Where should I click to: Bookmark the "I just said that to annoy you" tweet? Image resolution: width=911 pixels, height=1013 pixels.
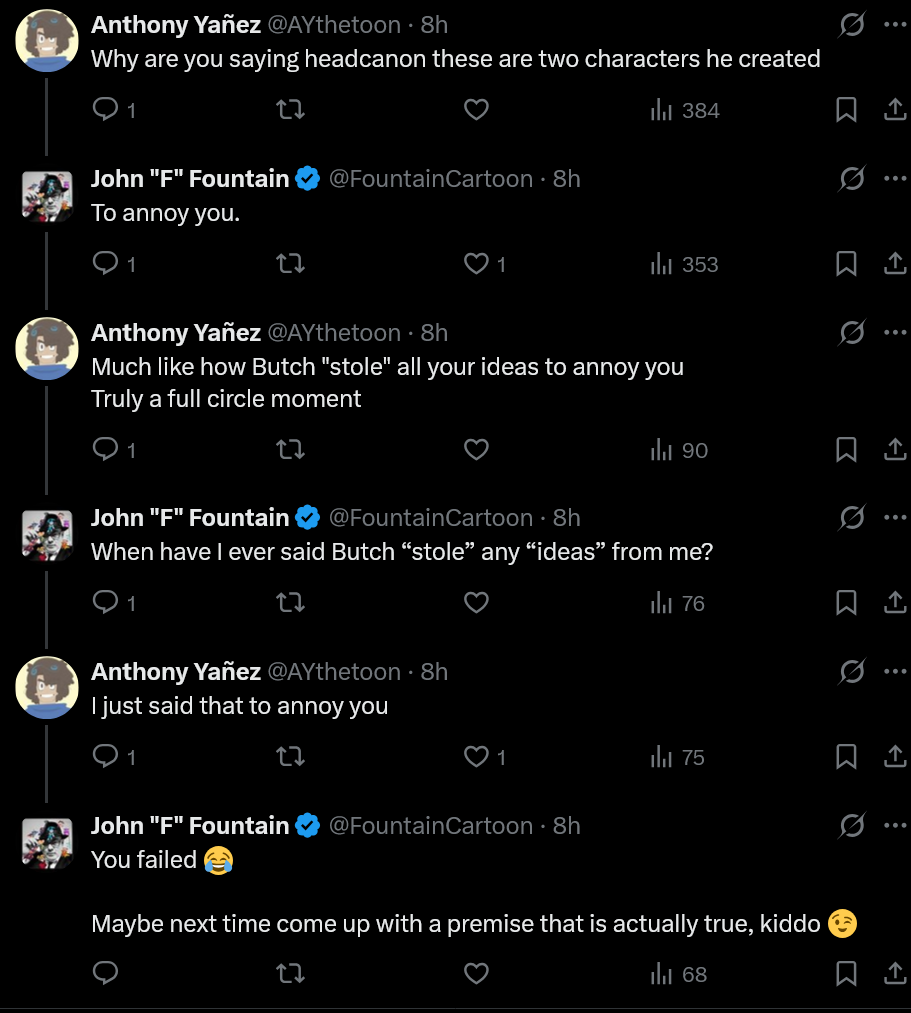846,757
